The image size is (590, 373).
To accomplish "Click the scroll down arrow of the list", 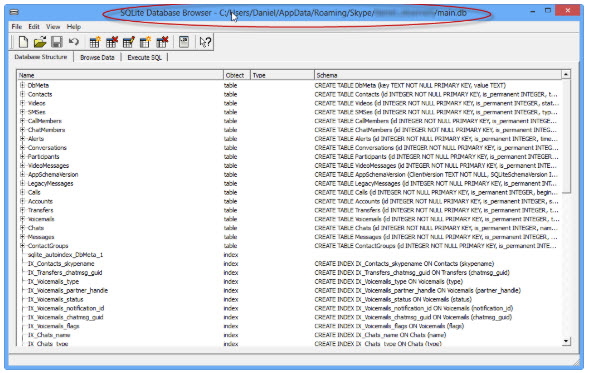I will tap(566, 341).
